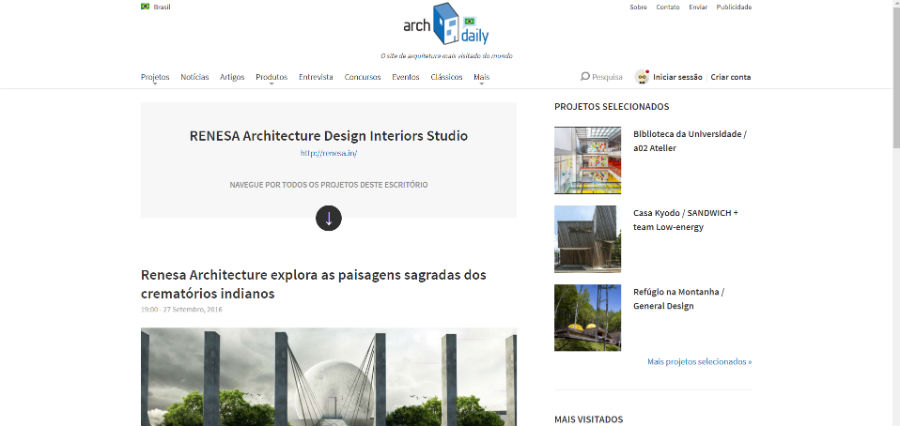This screenshot has height=426, width=900.
Task: Click the ArchDaily logo
Action: tap(446, 24)
